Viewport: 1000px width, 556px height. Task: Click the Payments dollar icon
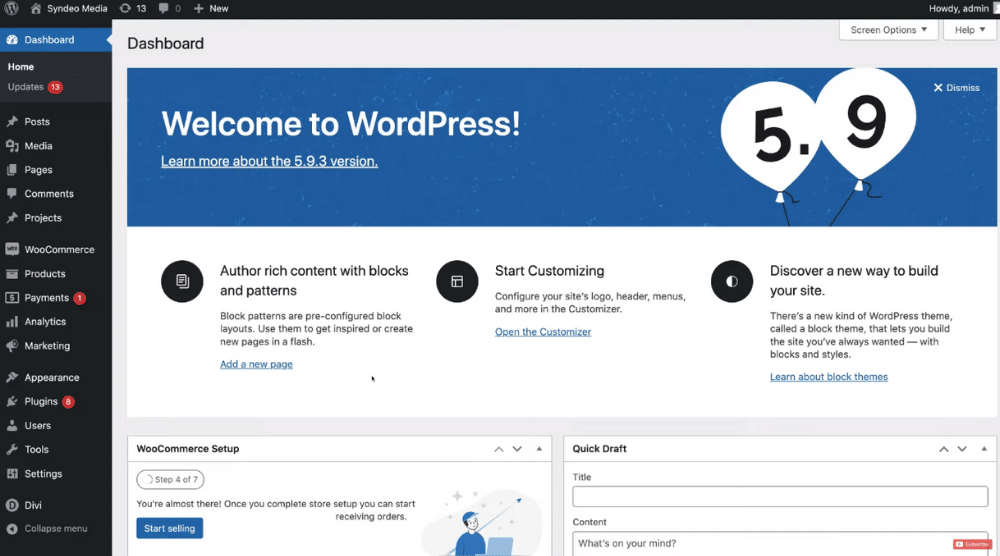pos(12,298)
